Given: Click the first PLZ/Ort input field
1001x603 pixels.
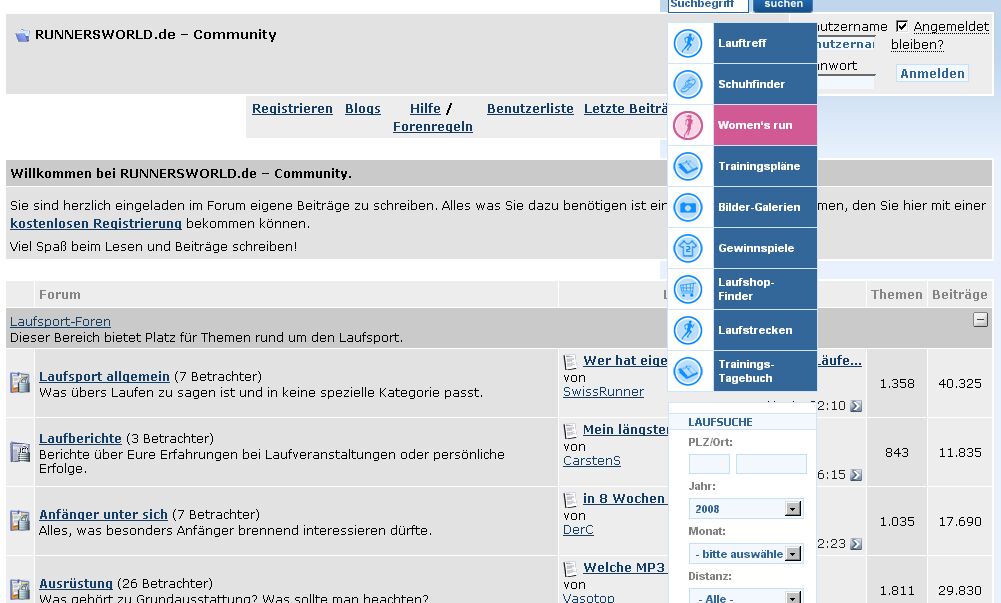Looking at the screenshot, I should point(709,464).
